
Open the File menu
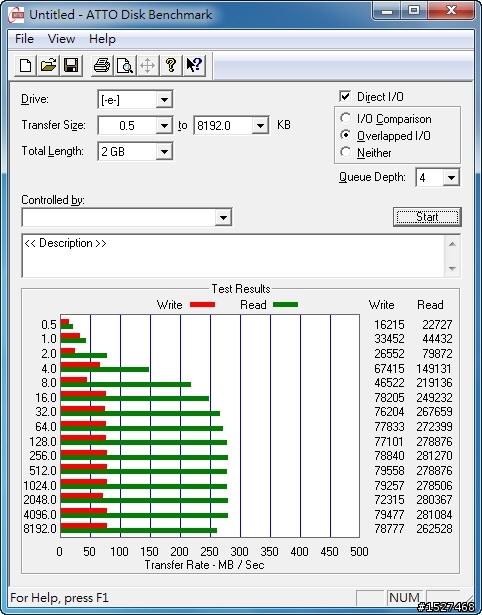(x=24, y=39)
